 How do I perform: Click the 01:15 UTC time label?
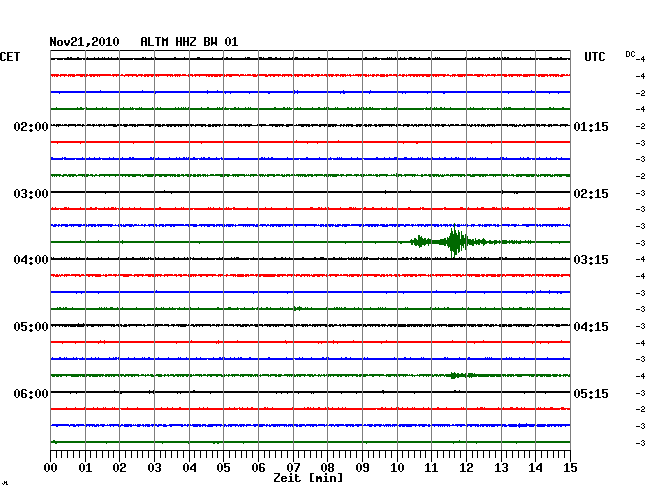[x=591, y=127]
